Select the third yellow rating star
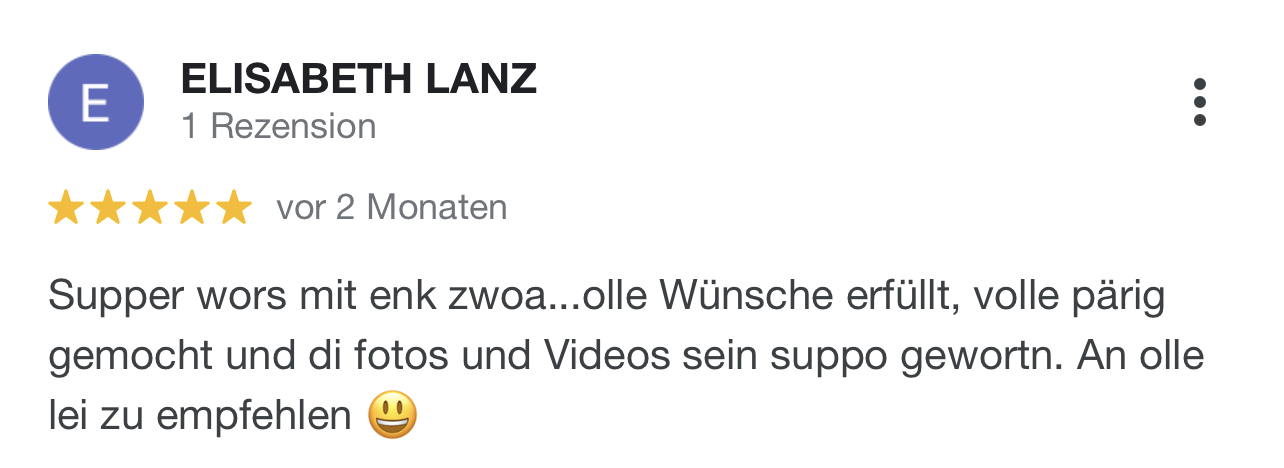Image resolution: width=1284 pixels, height=468 pixels. (x=150, y=208)
